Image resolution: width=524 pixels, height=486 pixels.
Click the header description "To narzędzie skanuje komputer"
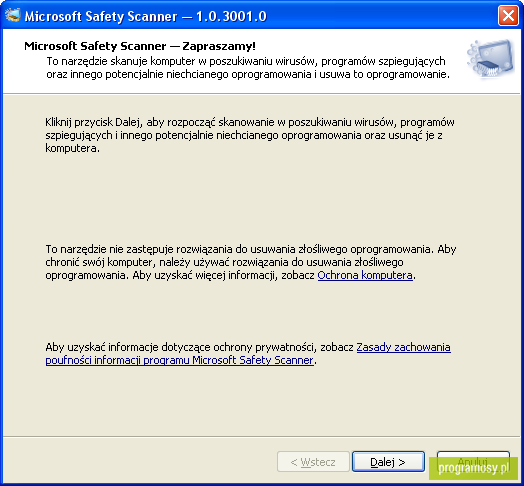248,68
